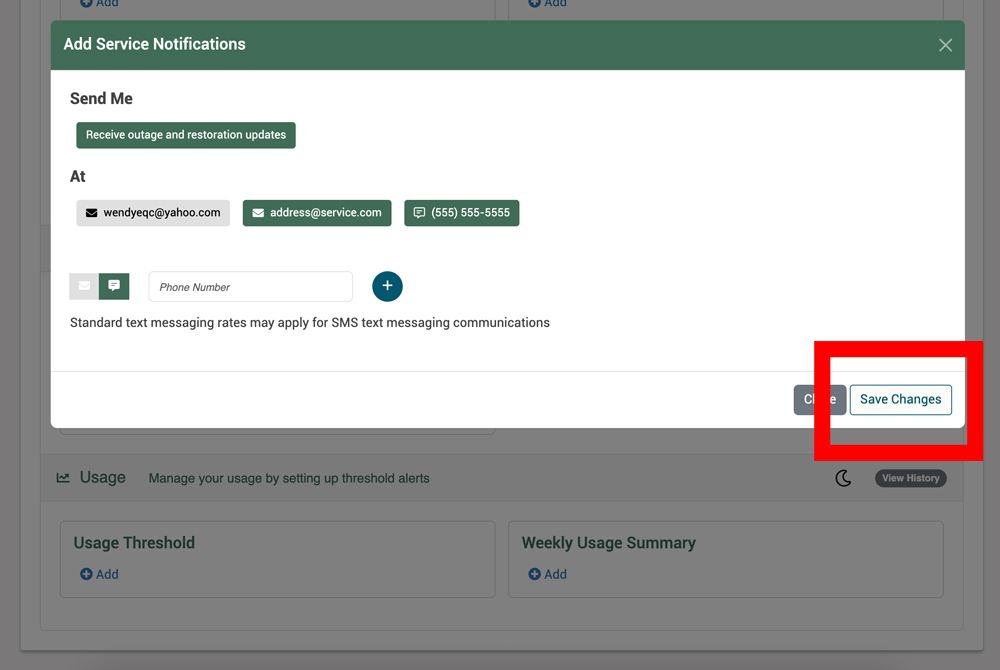
Task: Click the standard text messaging rates notice
Action: tap(310, 323)
